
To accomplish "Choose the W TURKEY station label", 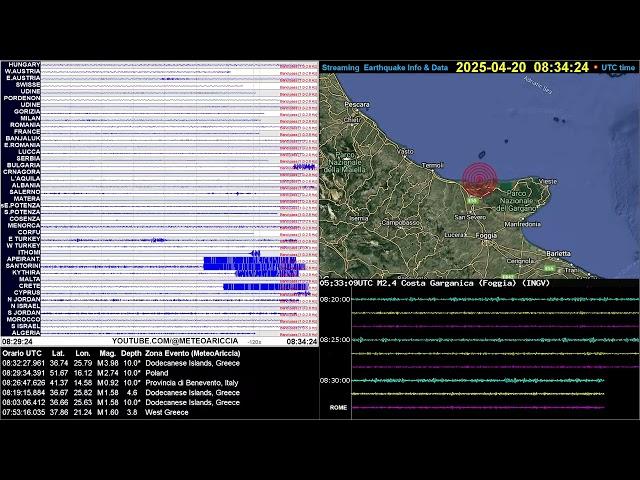I will click(24, 245).
